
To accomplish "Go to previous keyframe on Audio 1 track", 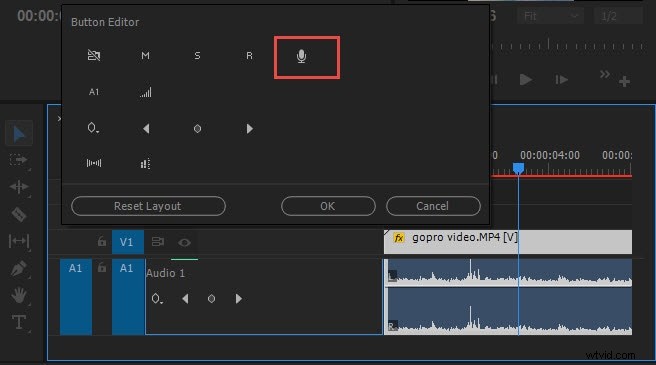I will (x=185, y=298).
